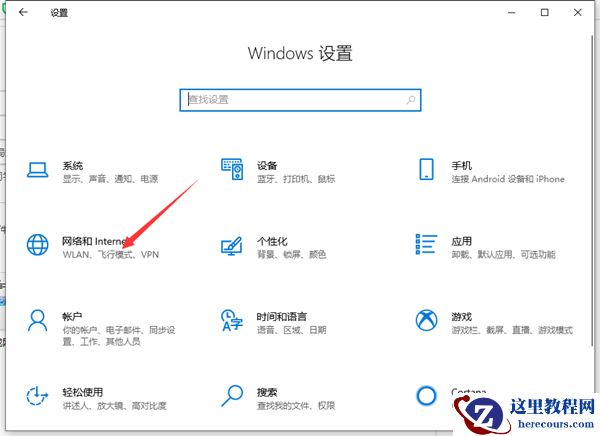
Task: Click the text 查找我的文件、权限
Action: coord(296,405)
